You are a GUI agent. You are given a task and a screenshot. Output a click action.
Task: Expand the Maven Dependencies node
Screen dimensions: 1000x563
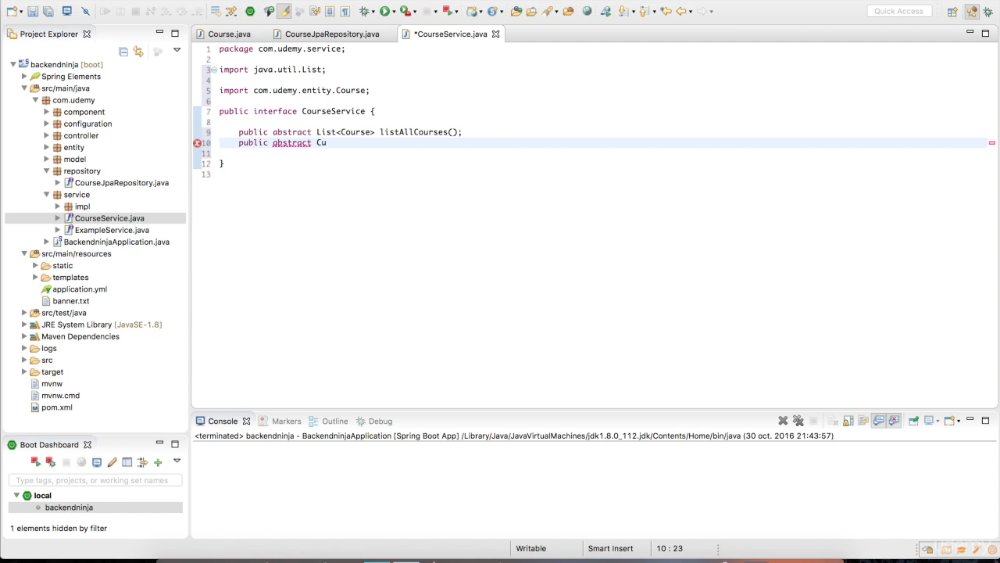24,336
